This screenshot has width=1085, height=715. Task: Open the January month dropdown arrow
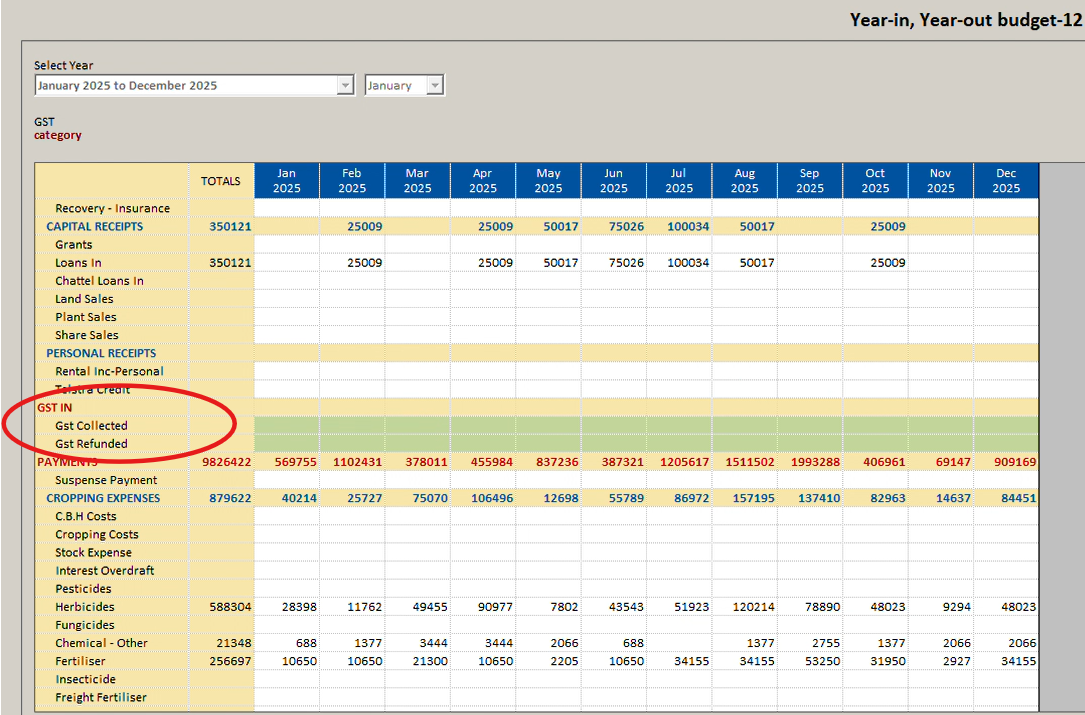(x=435, y=85)
